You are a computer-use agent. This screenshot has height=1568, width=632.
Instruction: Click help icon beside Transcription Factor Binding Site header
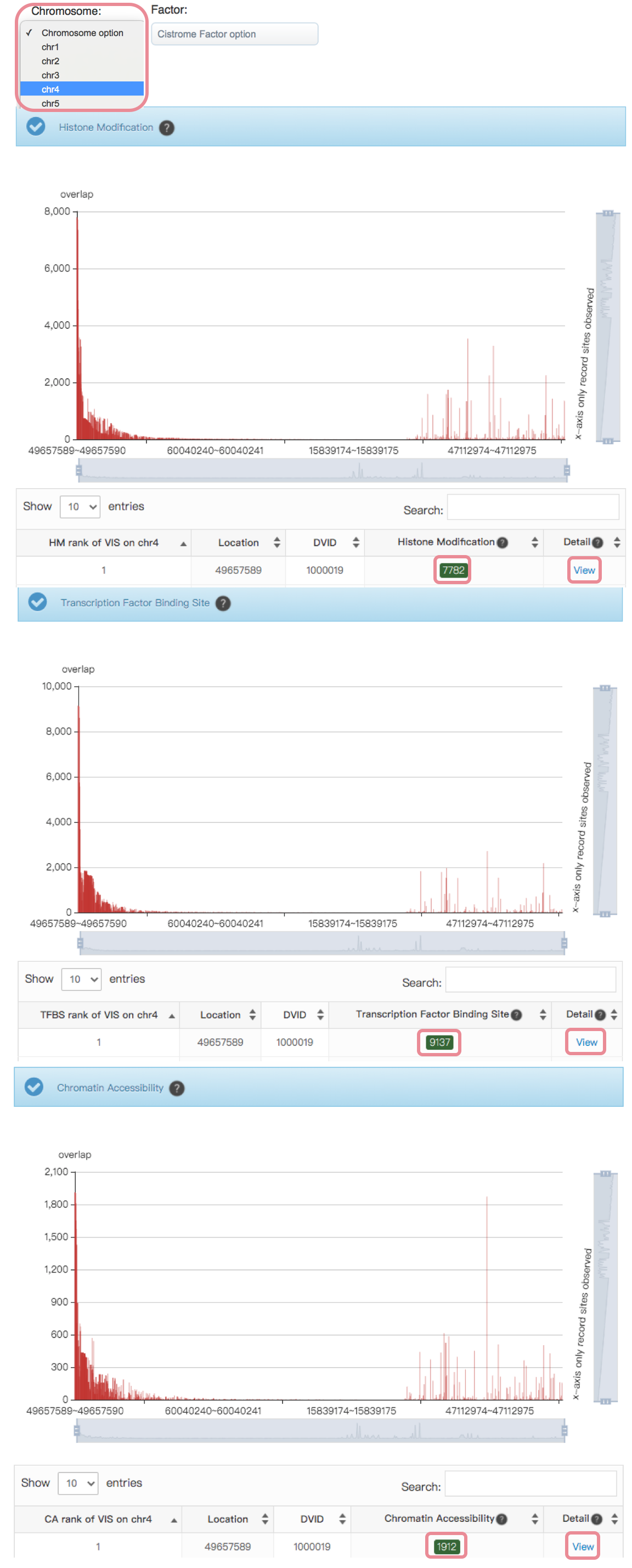coord(223,603)
